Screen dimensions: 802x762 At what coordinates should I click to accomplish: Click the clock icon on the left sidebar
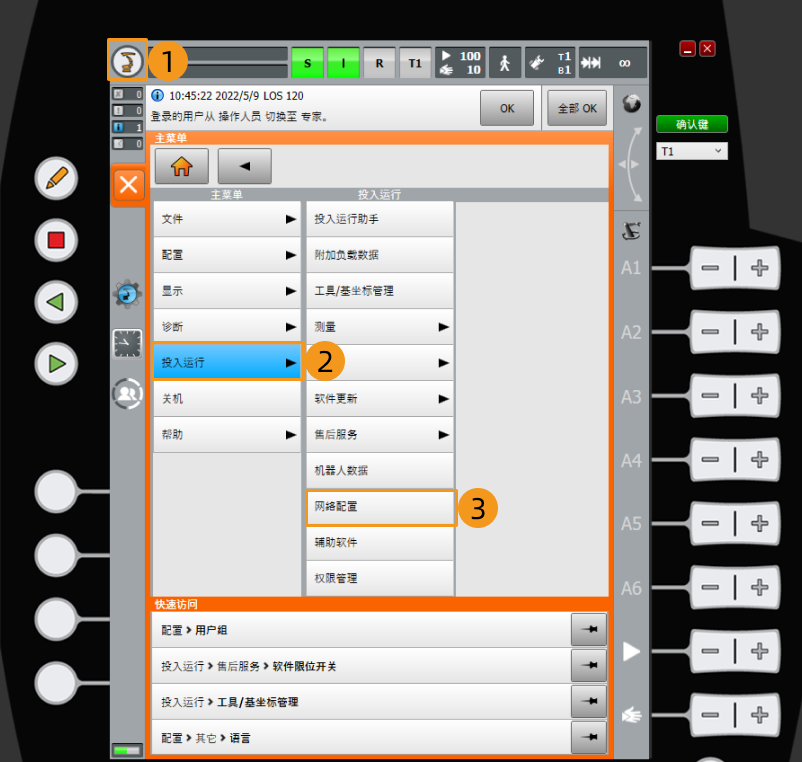(x=128, y=343)
